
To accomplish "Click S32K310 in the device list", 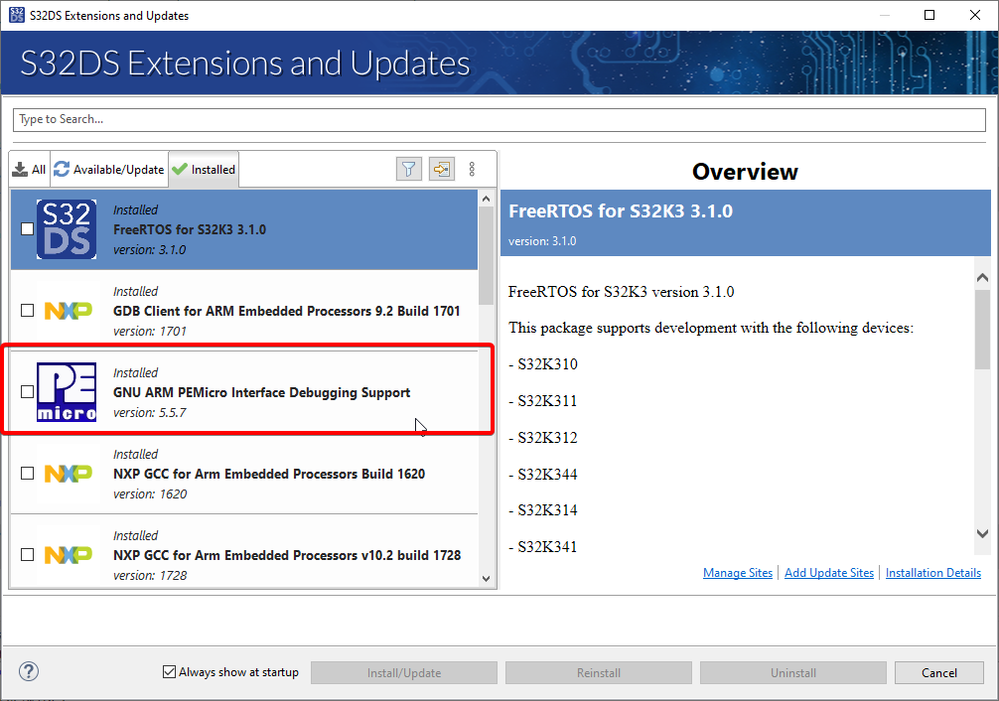I will pos(547,364).
